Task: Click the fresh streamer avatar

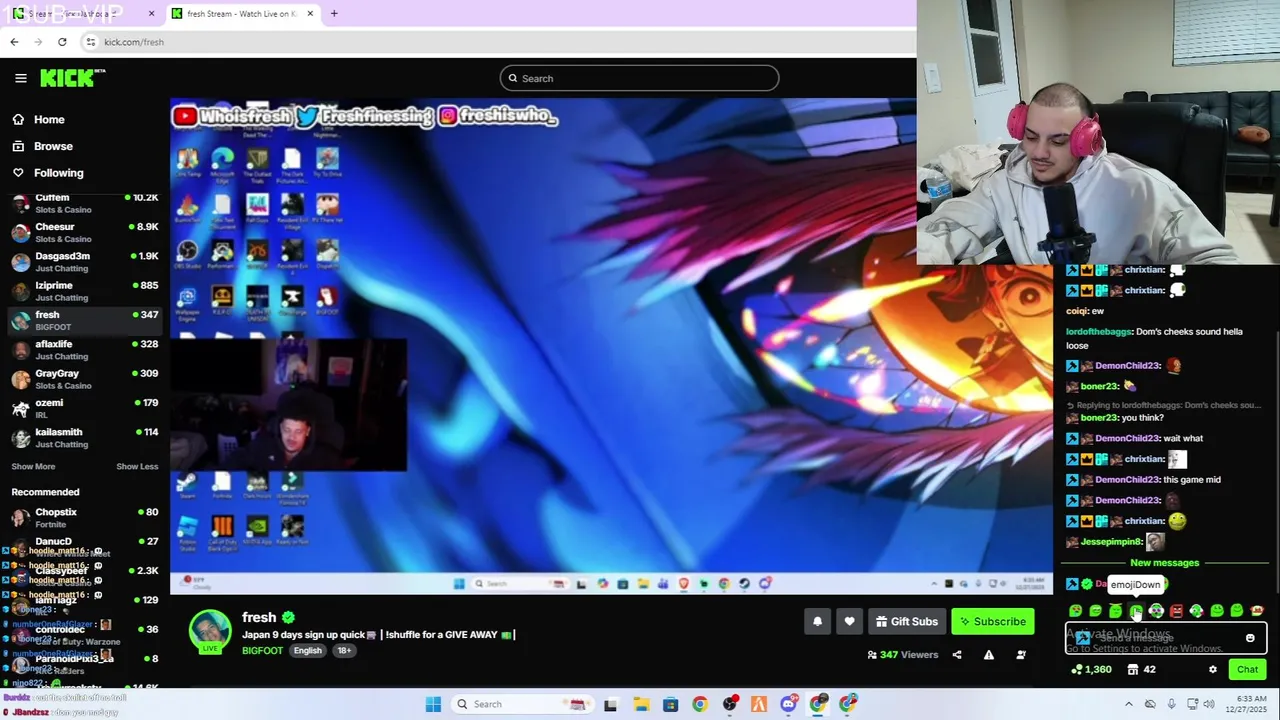Action: [x=210, y=631]
